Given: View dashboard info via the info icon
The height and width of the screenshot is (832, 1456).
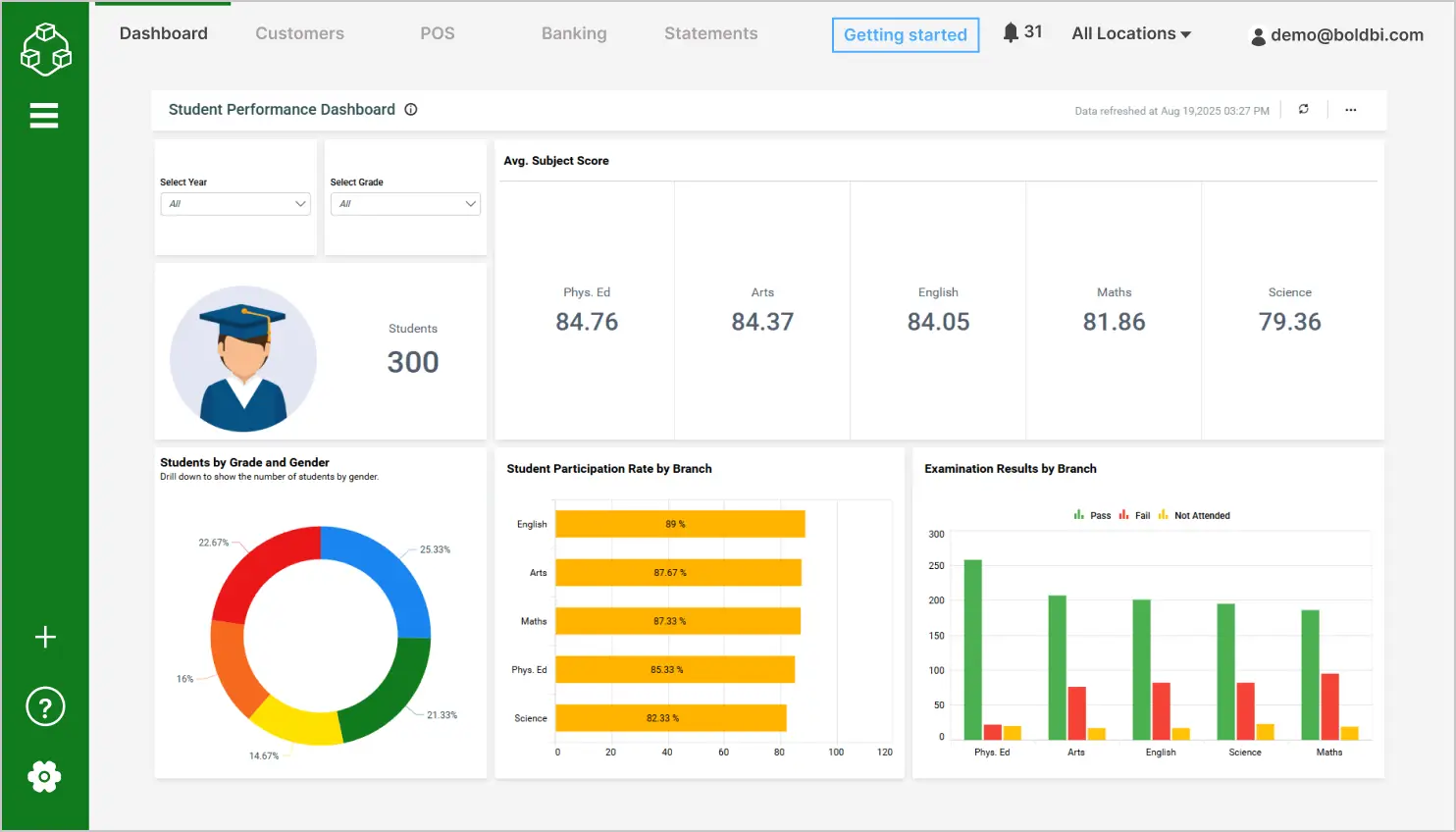Looking at the screenshot, I should pos(410,110).
